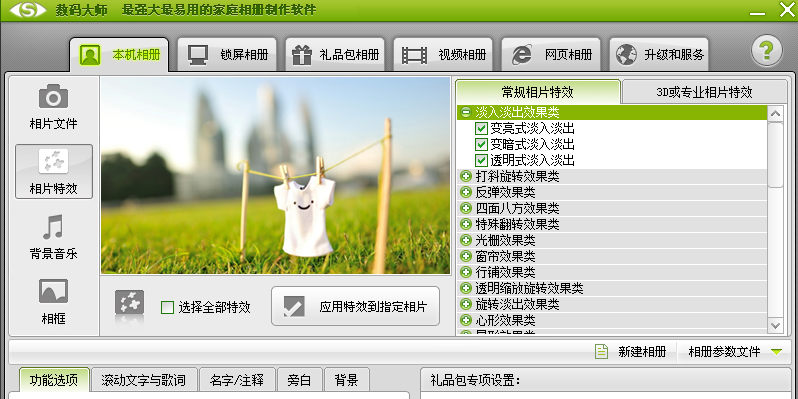Image resolution: width=798 pixels, height=399 pixels.
Task: Click the green help question mark icon
Action: pos(766,51)
